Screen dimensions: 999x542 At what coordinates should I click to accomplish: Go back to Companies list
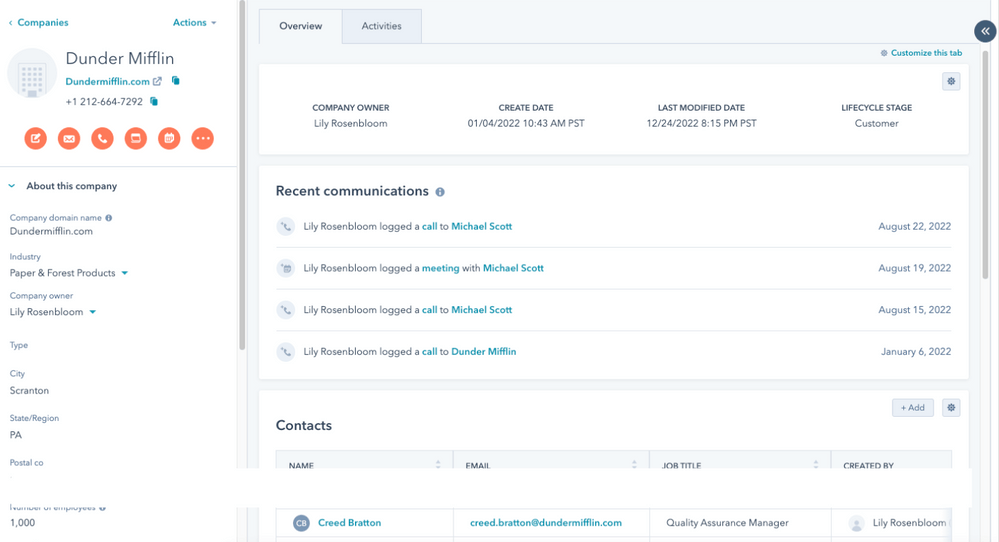(x=38, y=22)
